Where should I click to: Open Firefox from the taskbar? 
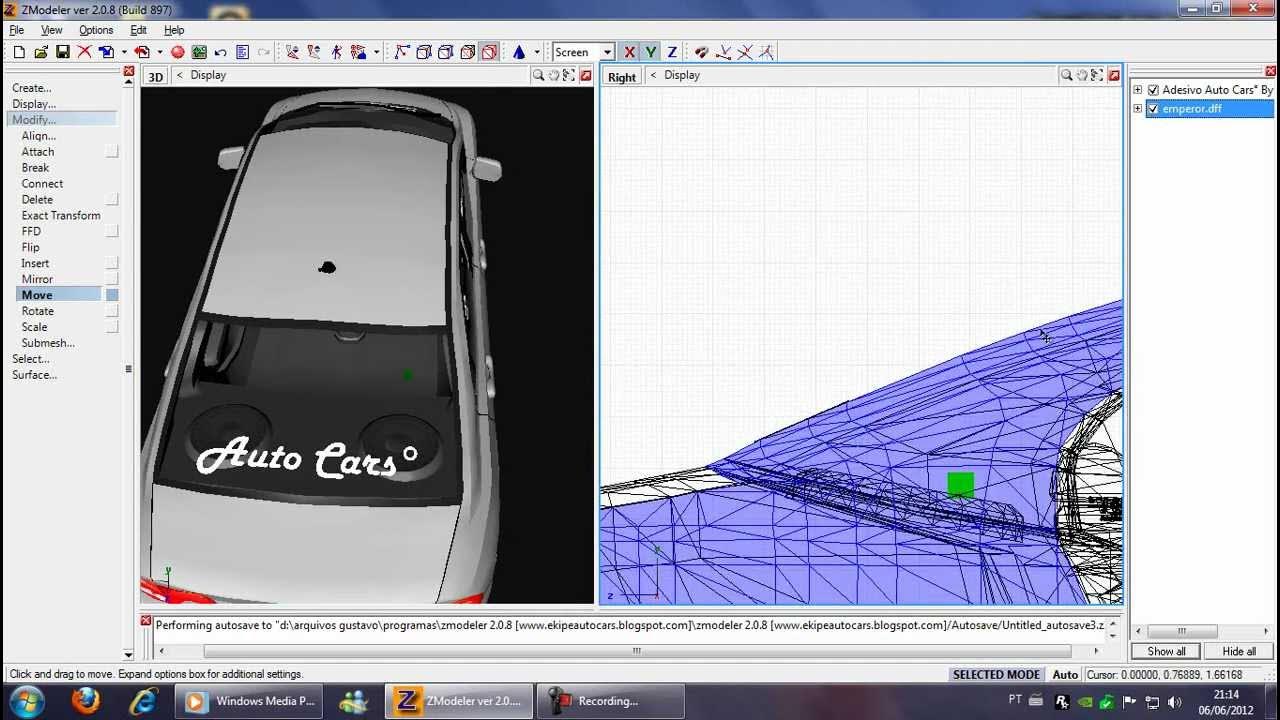click(86, 701)
